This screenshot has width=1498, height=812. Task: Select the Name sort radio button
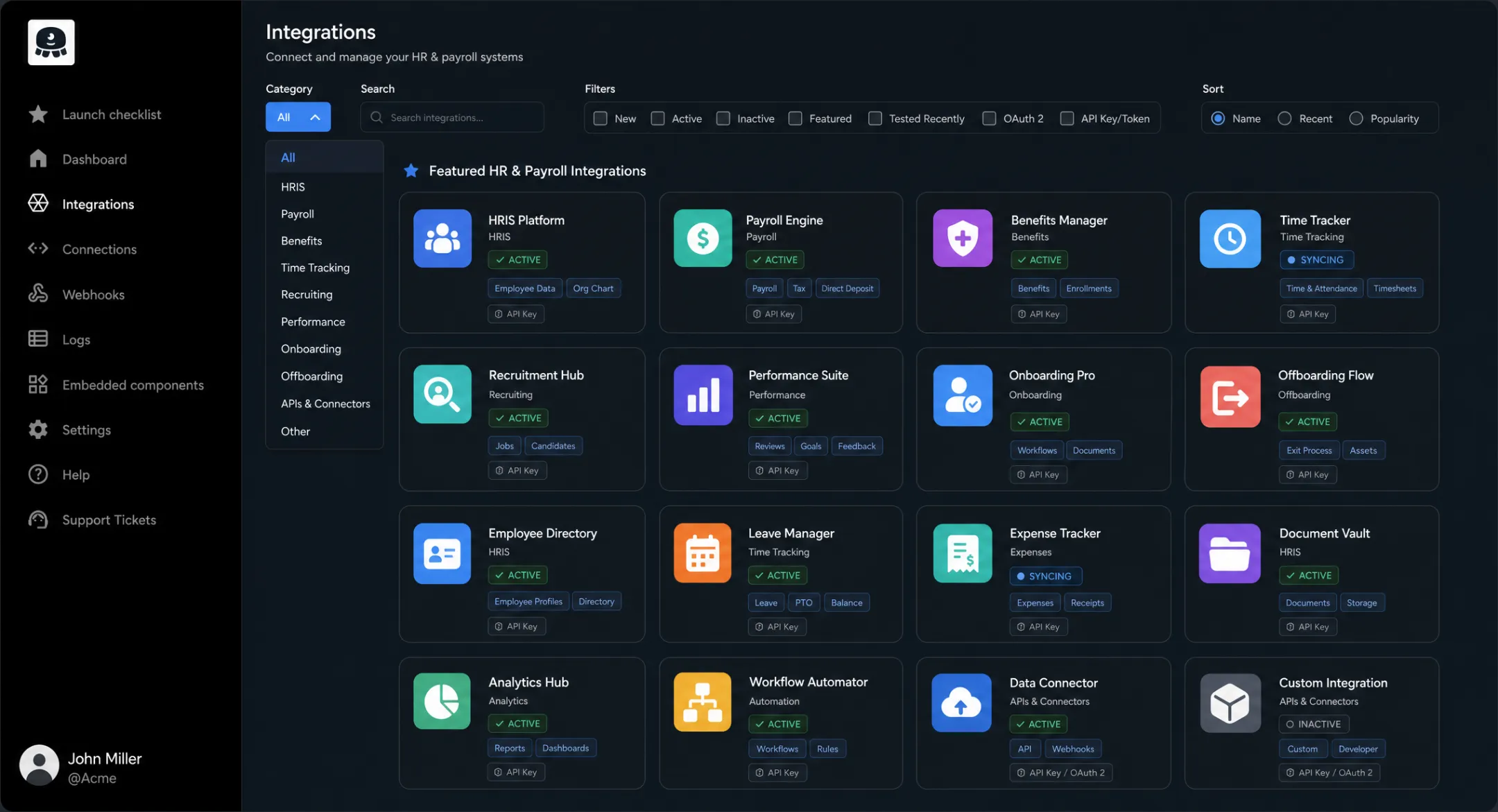pyautogui.click(x=1218, y=119)
